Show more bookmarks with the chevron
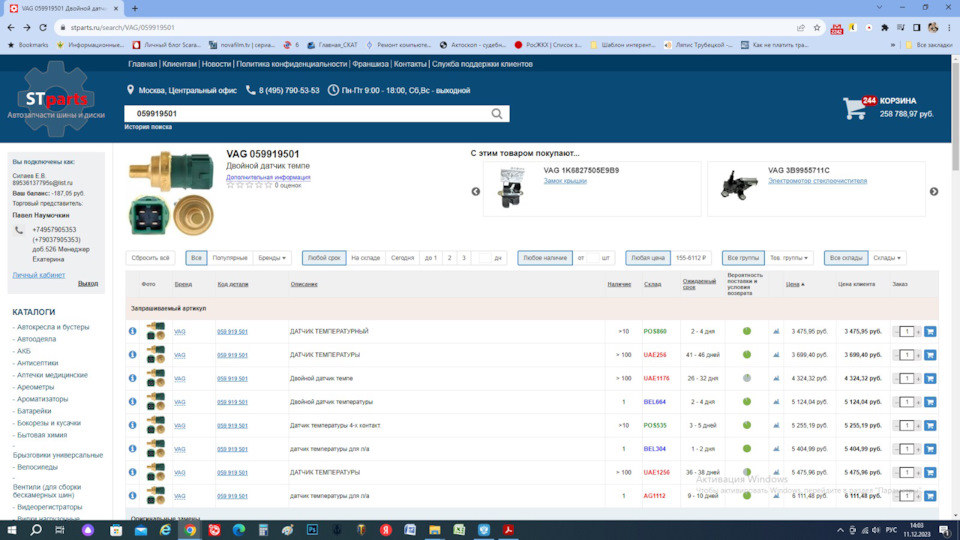 pyautogui.click(x=893, y=45)
